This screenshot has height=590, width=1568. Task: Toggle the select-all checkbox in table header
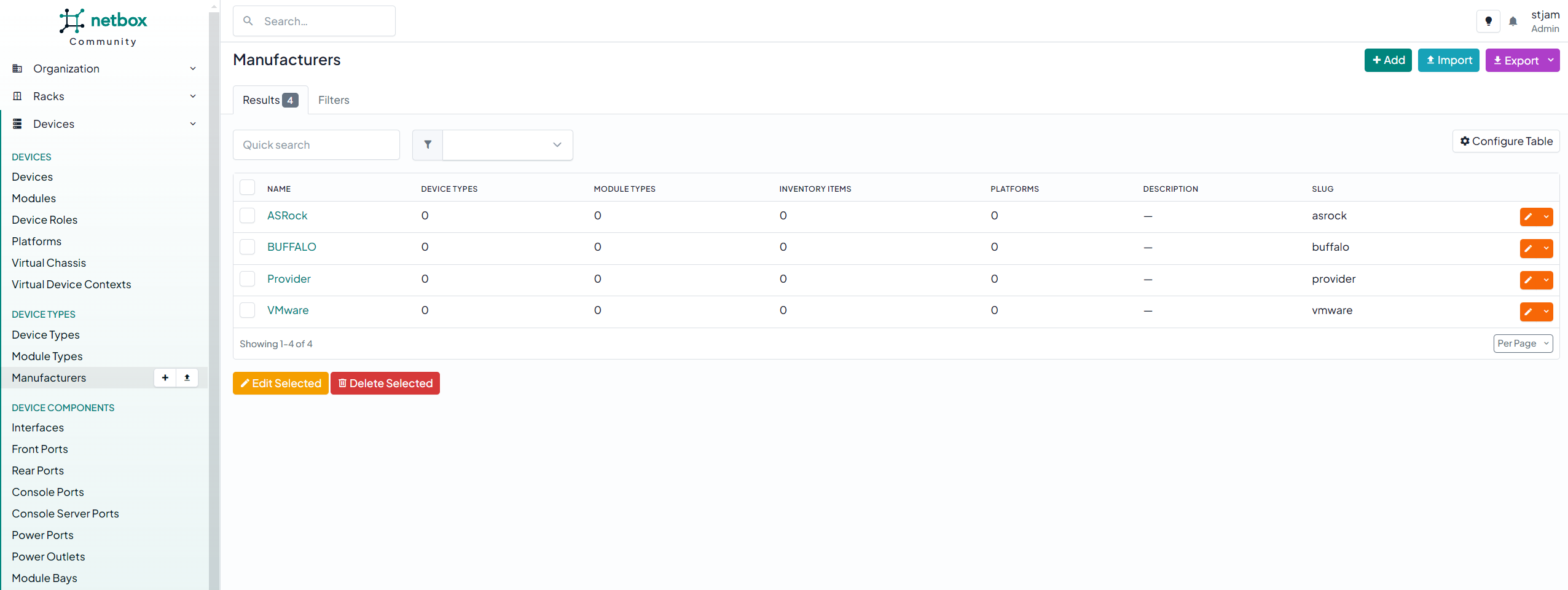point(248,187)
